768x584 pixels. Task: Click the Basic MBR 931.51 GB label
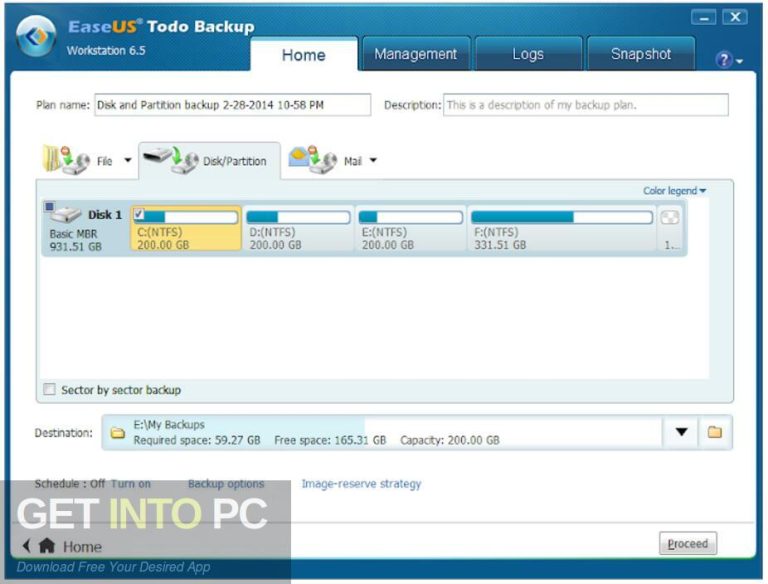pyautogui.click(x=75, y=240)
